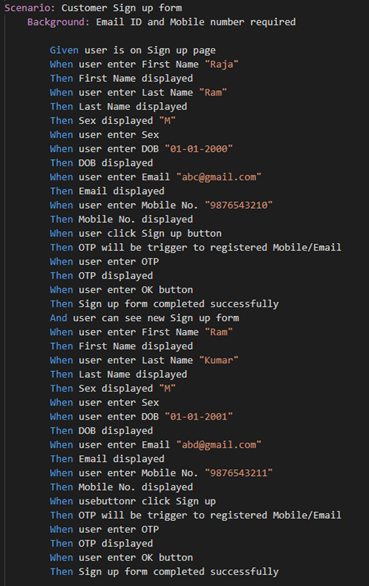The height and width of the screenshot is (586, 369).
Task: Click the And keyword line
Action: point(144,318)
